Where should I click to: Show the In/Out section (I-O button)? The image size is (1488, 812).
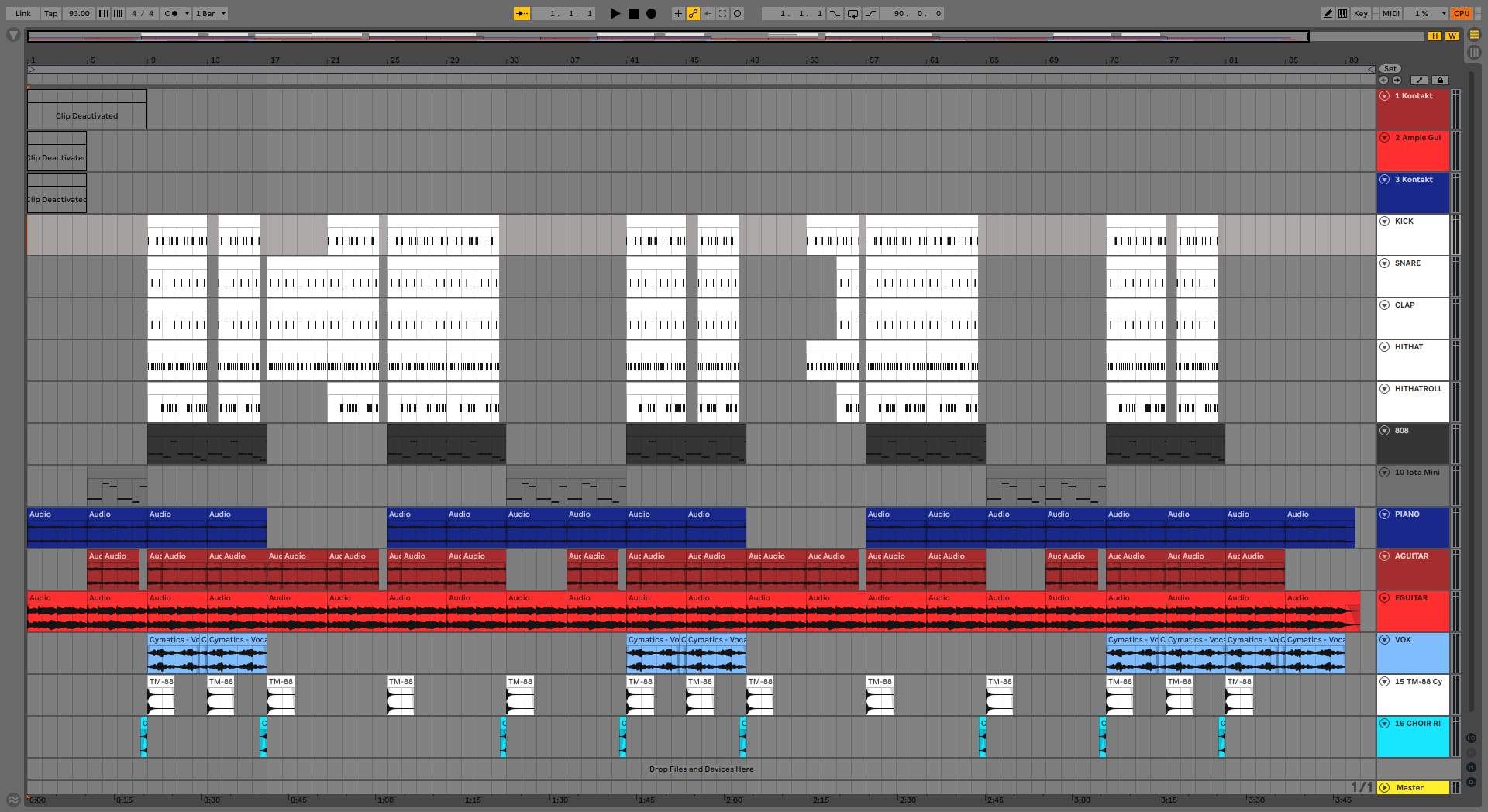(1472, 738)
